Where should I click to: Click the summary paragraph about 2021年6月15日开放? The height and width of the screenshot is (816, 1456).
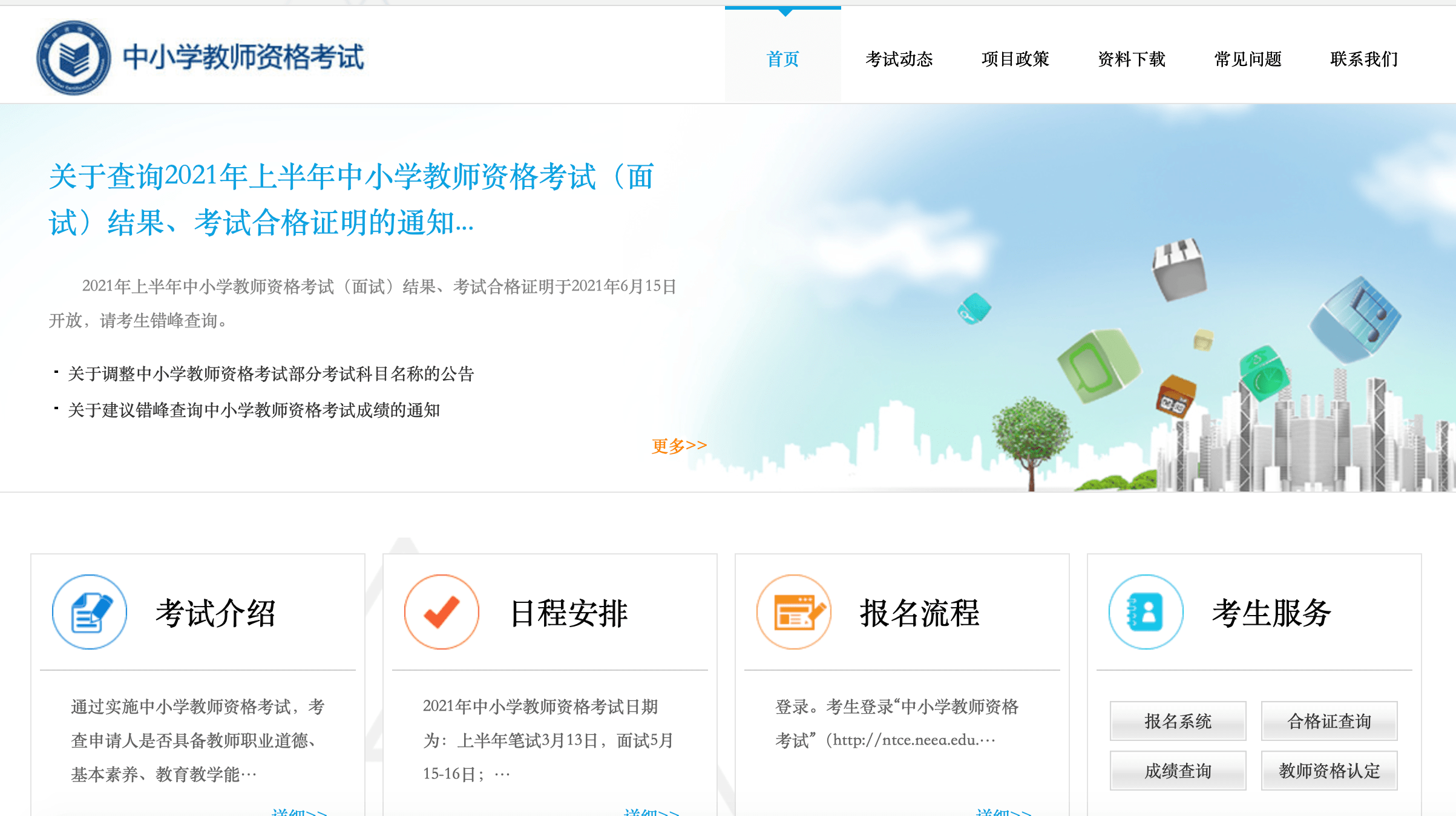362,303
